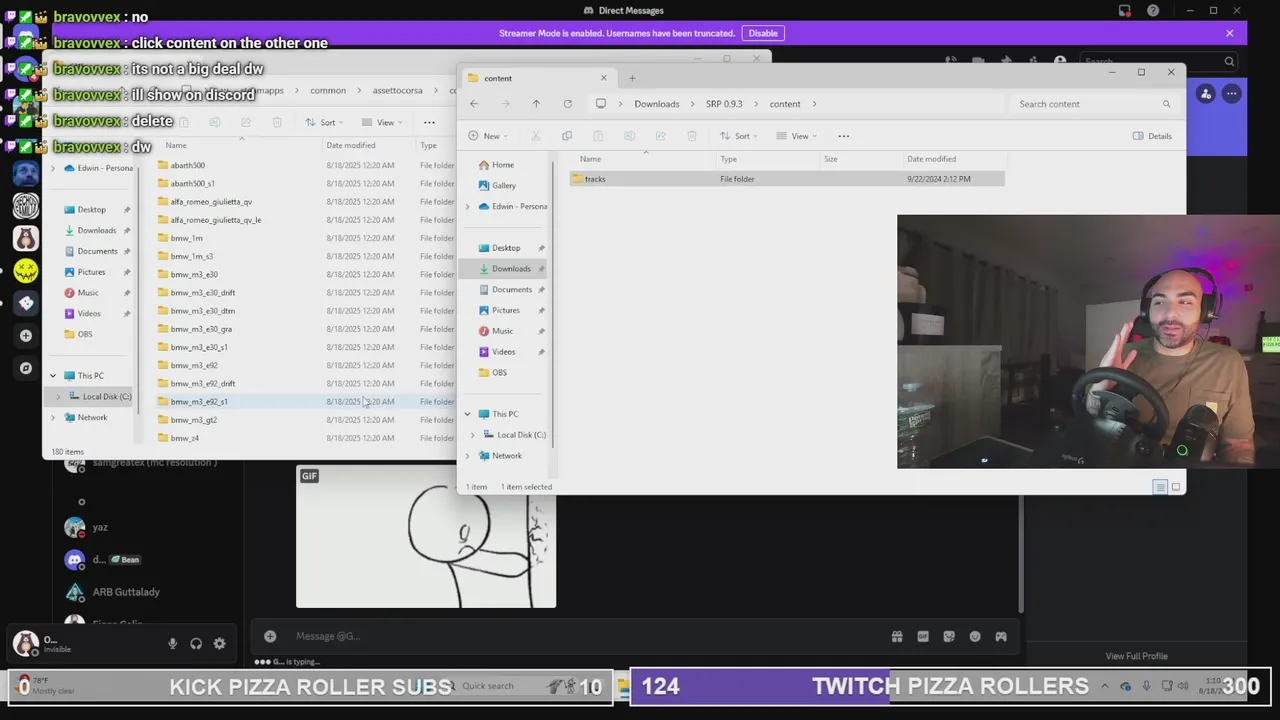
Task: Refresh the content folder window
Action: click(567, 104)
